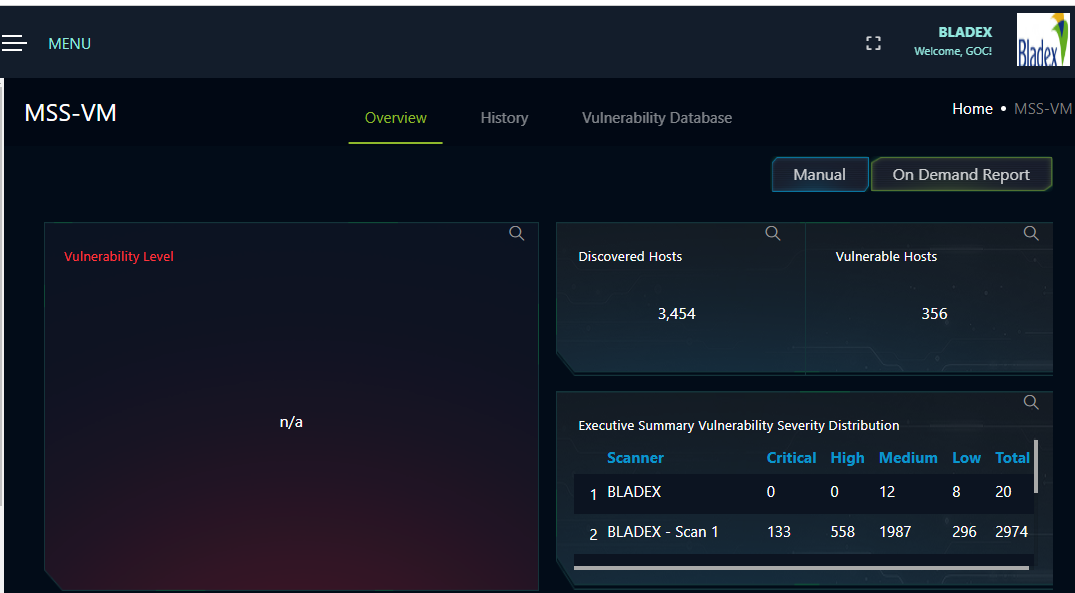This screenshot has width=1075, height=593.
Task: Click the MENU label
Action: 69,44
